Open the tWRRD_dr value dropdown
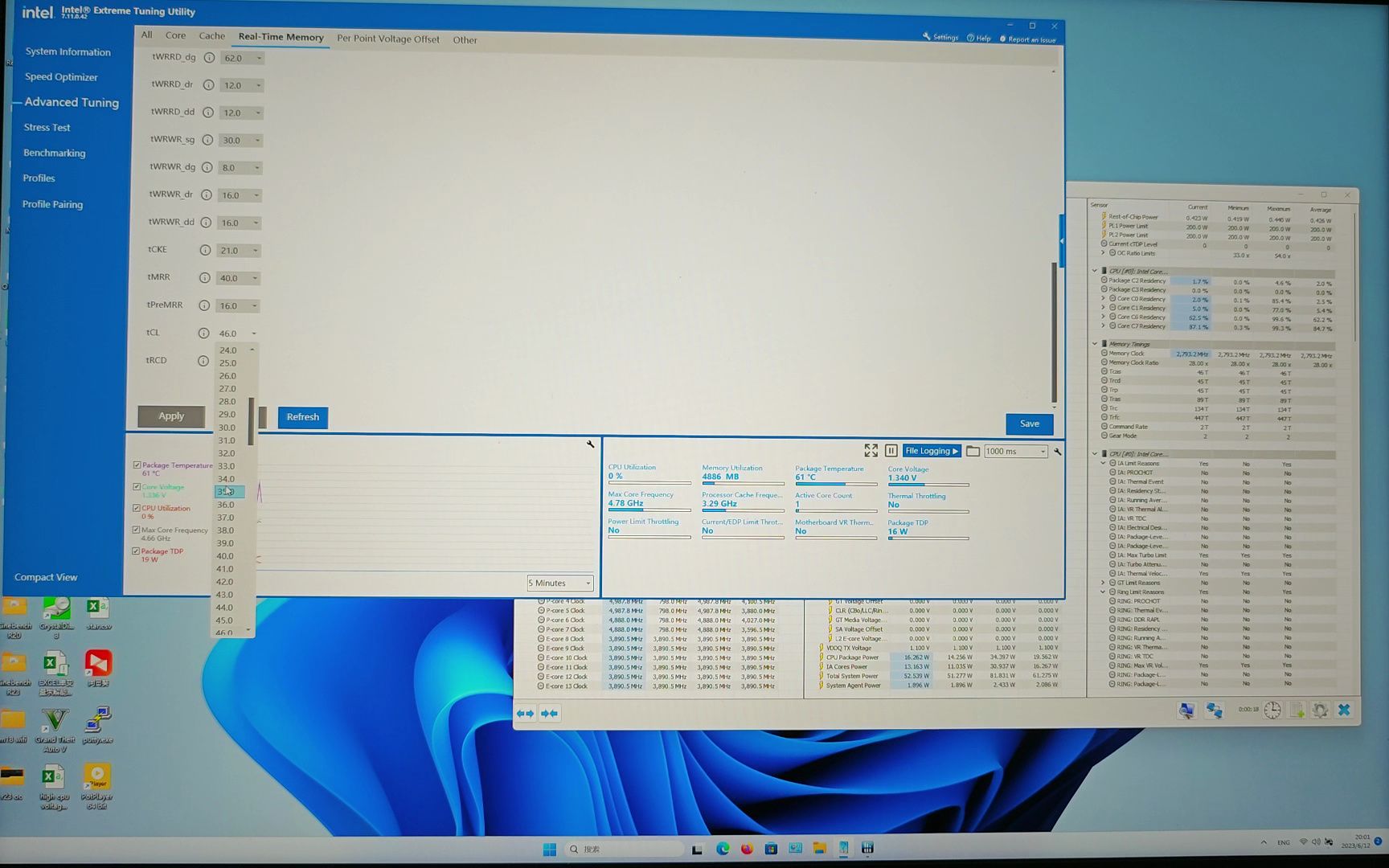The width and height of the screenshot is (1389, 868). click(242, 85)
